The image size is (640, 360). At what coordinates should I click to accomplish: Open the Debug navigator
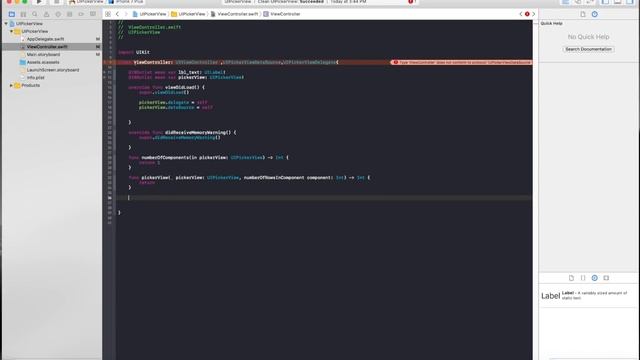pos(69,14)
